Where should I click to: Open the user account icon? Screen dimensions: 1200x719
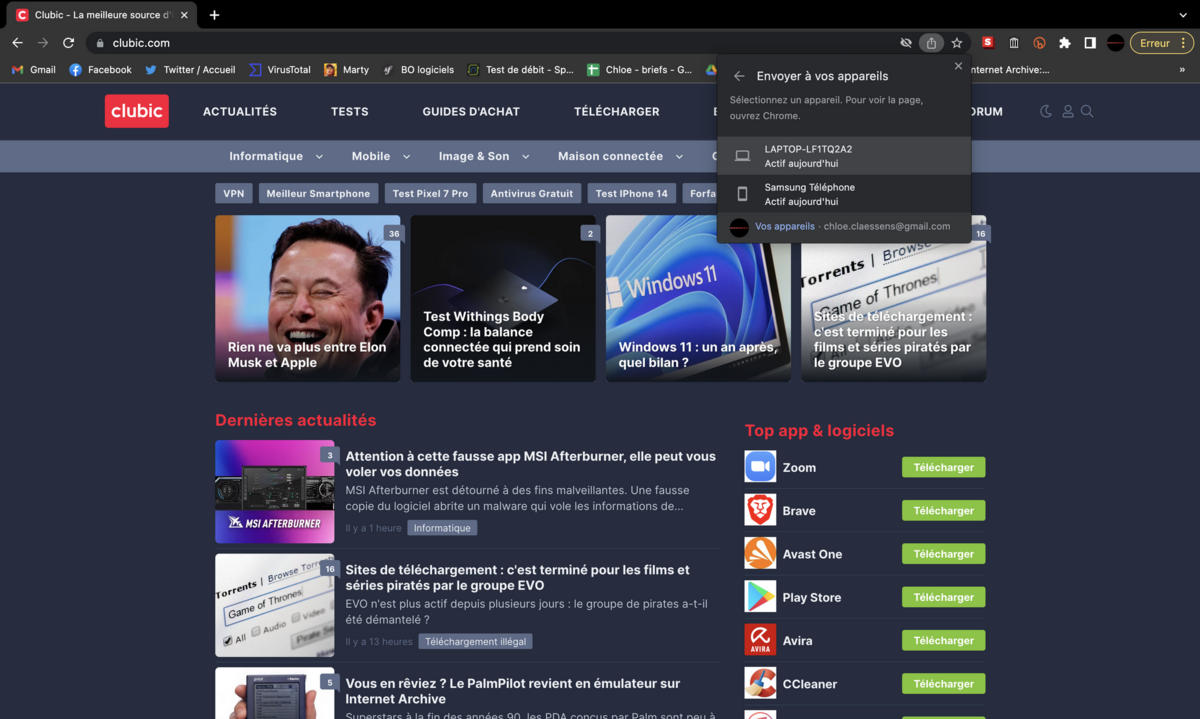[1068, 111]
